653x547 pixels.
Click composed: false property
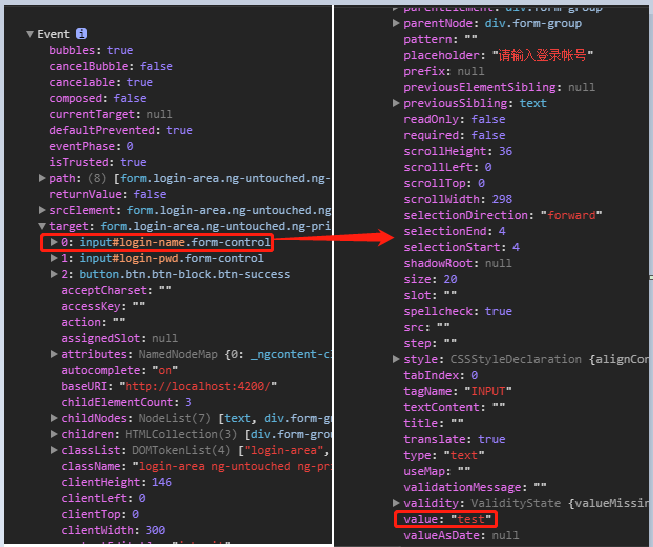point(98,98)
